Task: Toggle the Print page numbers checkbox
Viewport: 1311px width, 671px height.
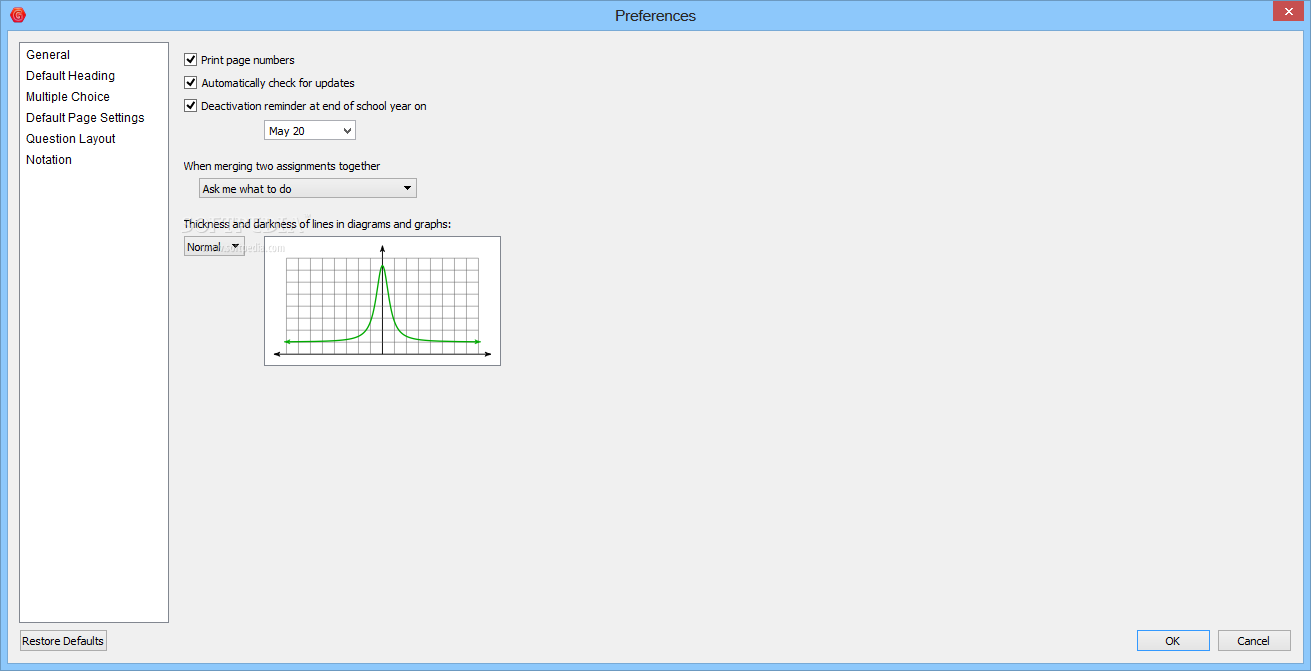Action: (191, 60)
